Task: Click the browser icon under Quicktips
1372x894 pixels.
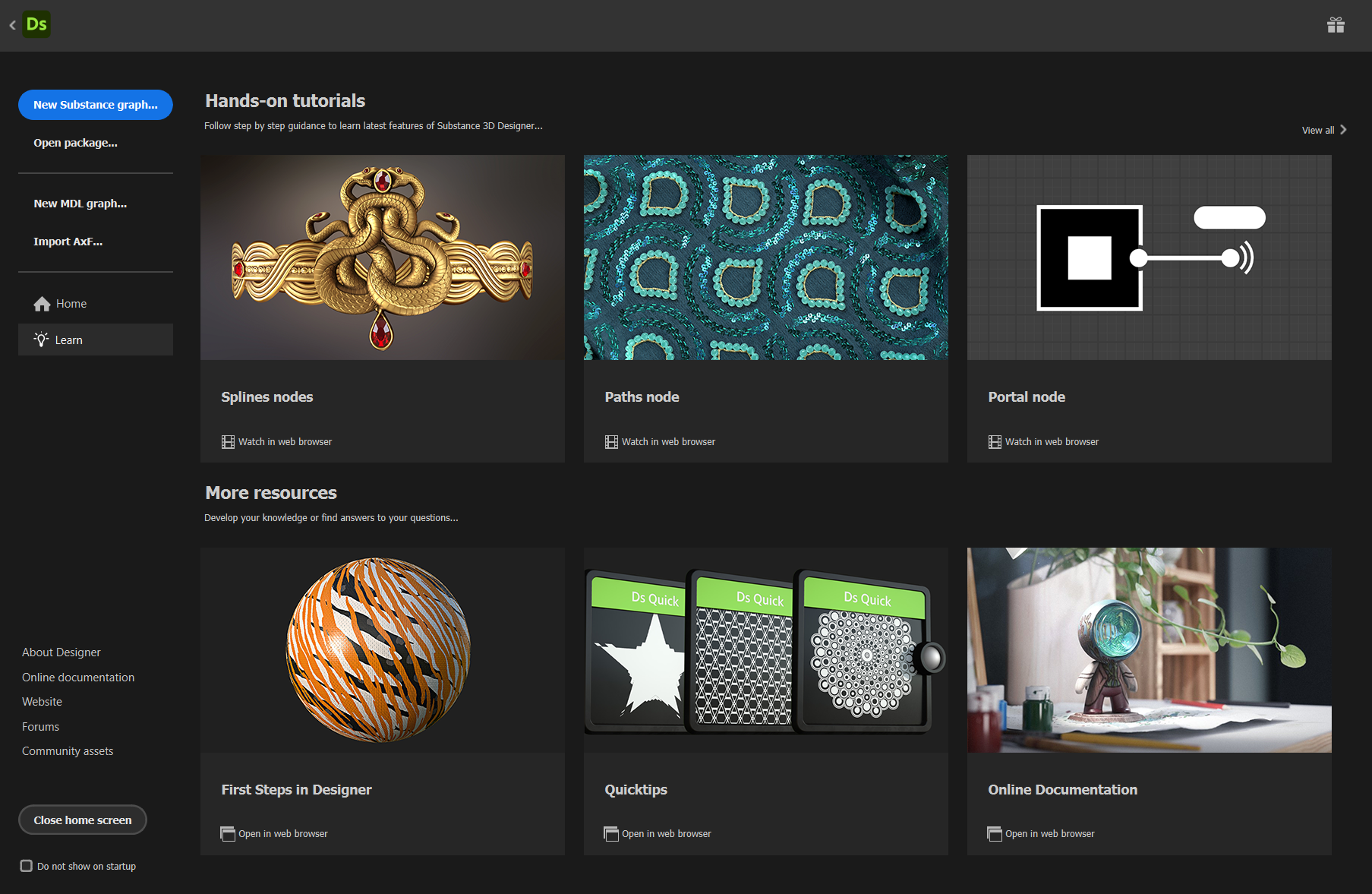Action: 611,833
